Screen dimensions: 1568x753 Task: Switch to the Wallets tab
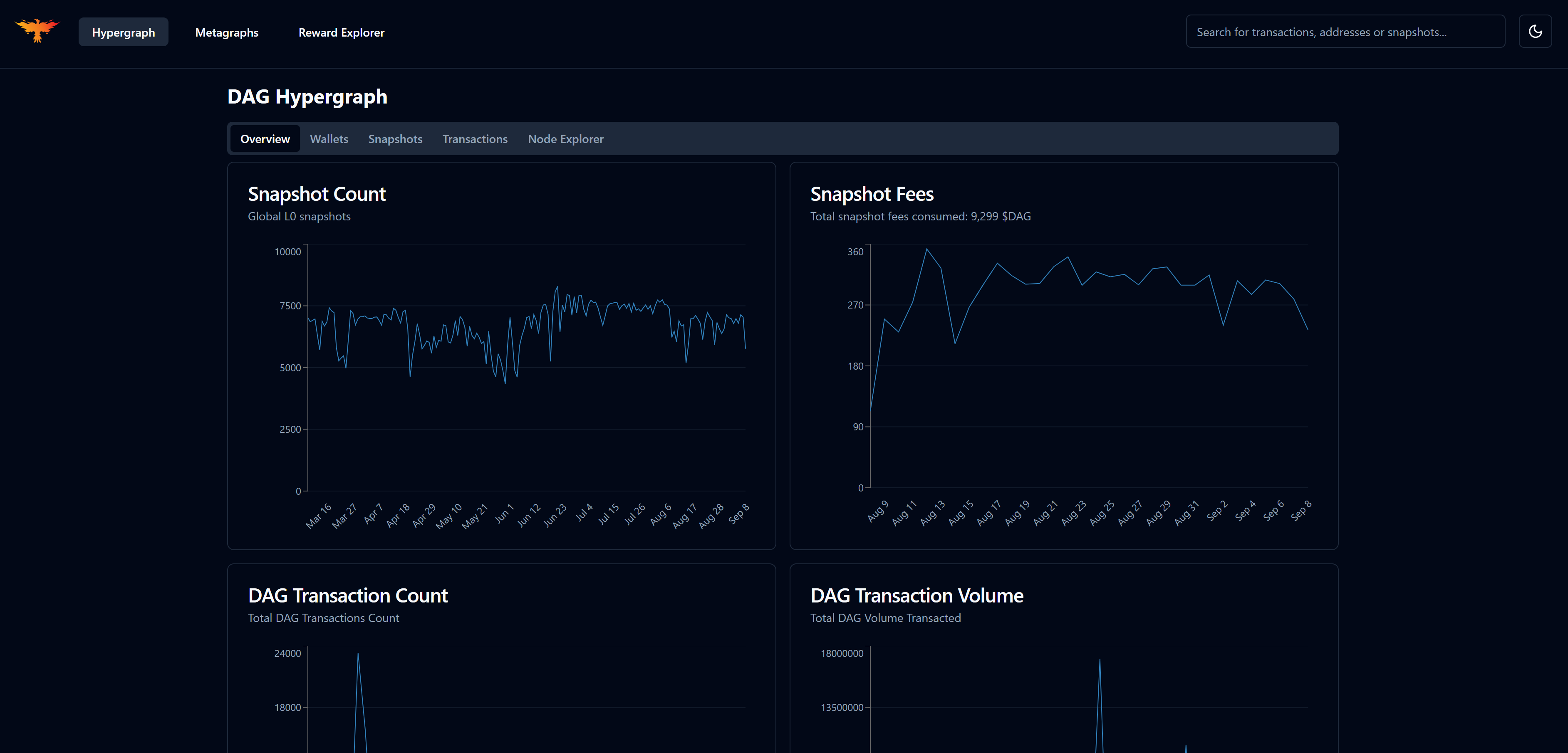click(329, 139)
